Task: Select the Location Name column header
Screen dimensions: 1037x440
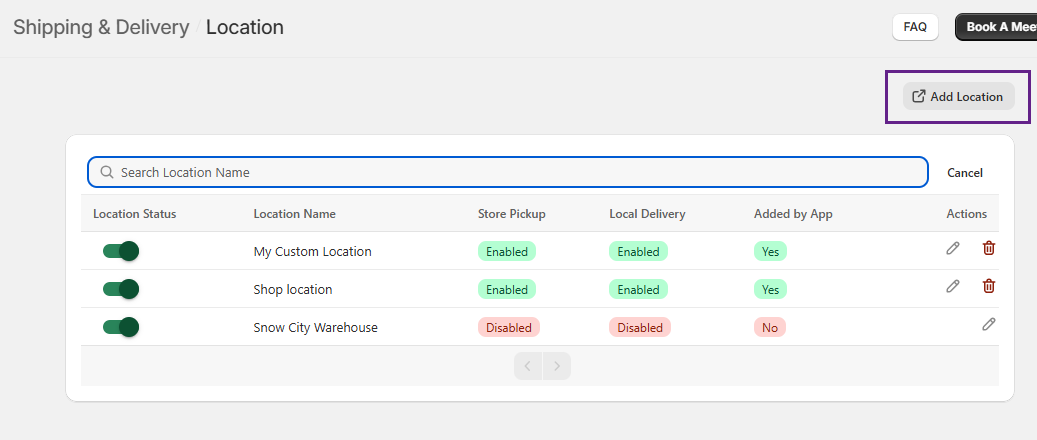Action: pos(294,214)
